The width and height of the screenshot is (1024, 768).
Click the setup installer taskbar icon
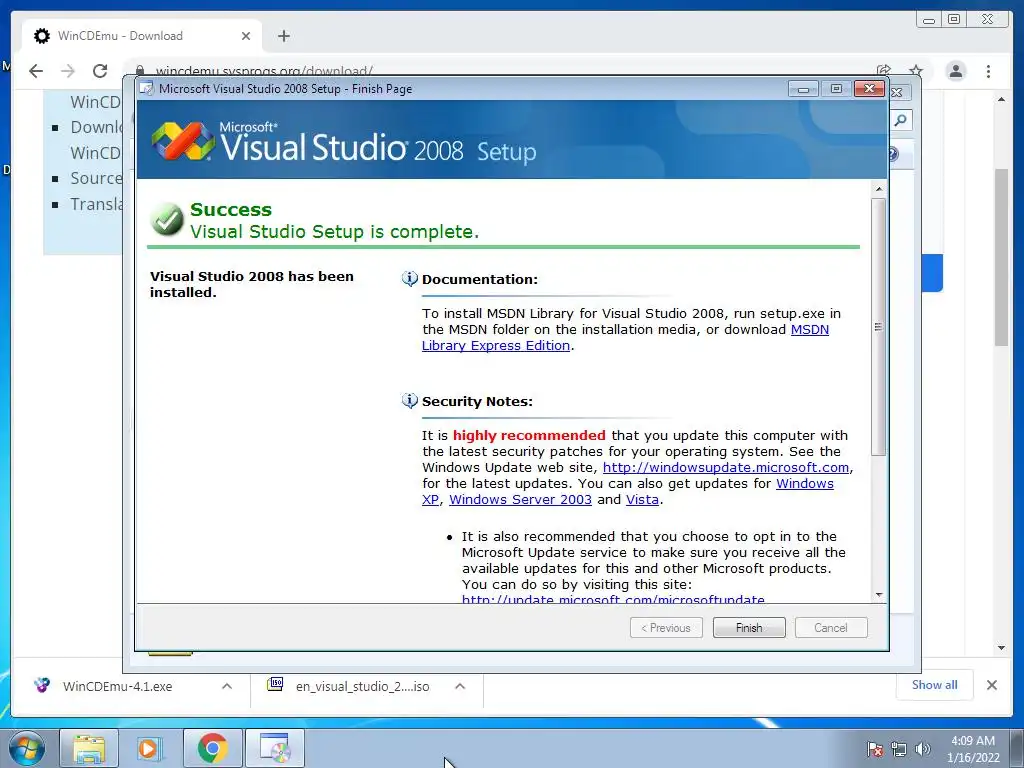coord(275,748)
